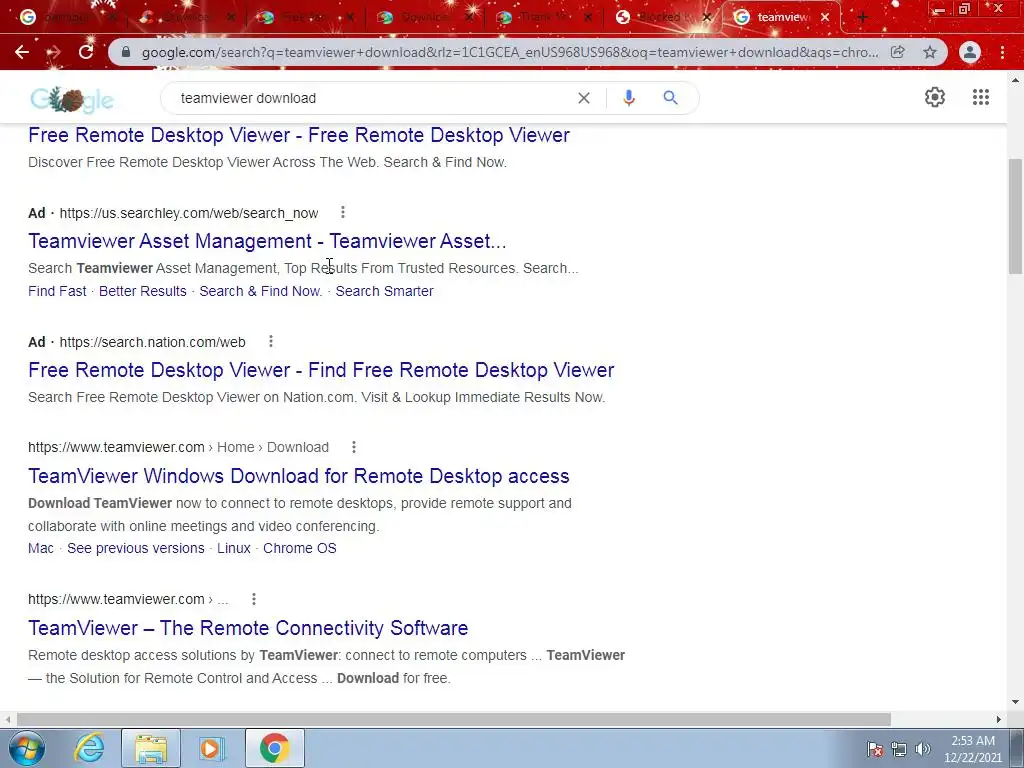The width and height of the screenshot is (1024, 768).
Task: Open Free Remote Desktop Viewer top ad
Action: click(299, 135)
